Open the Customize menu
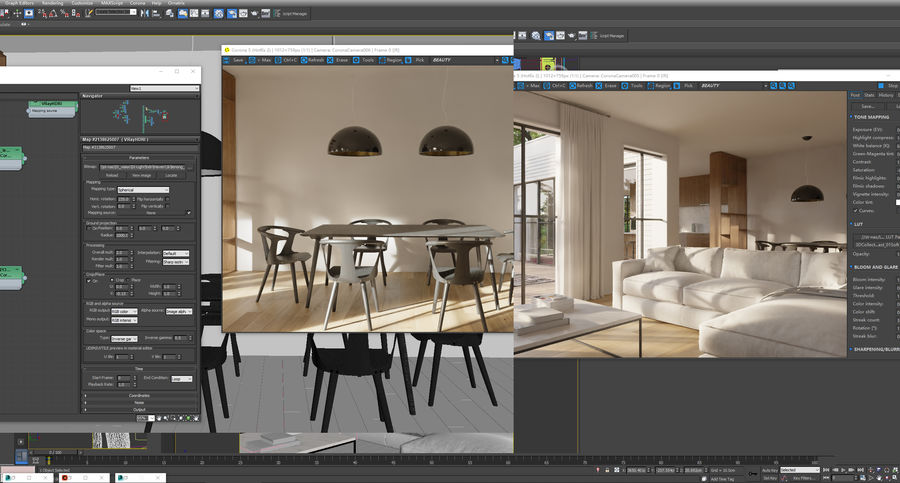 (82, 3)
